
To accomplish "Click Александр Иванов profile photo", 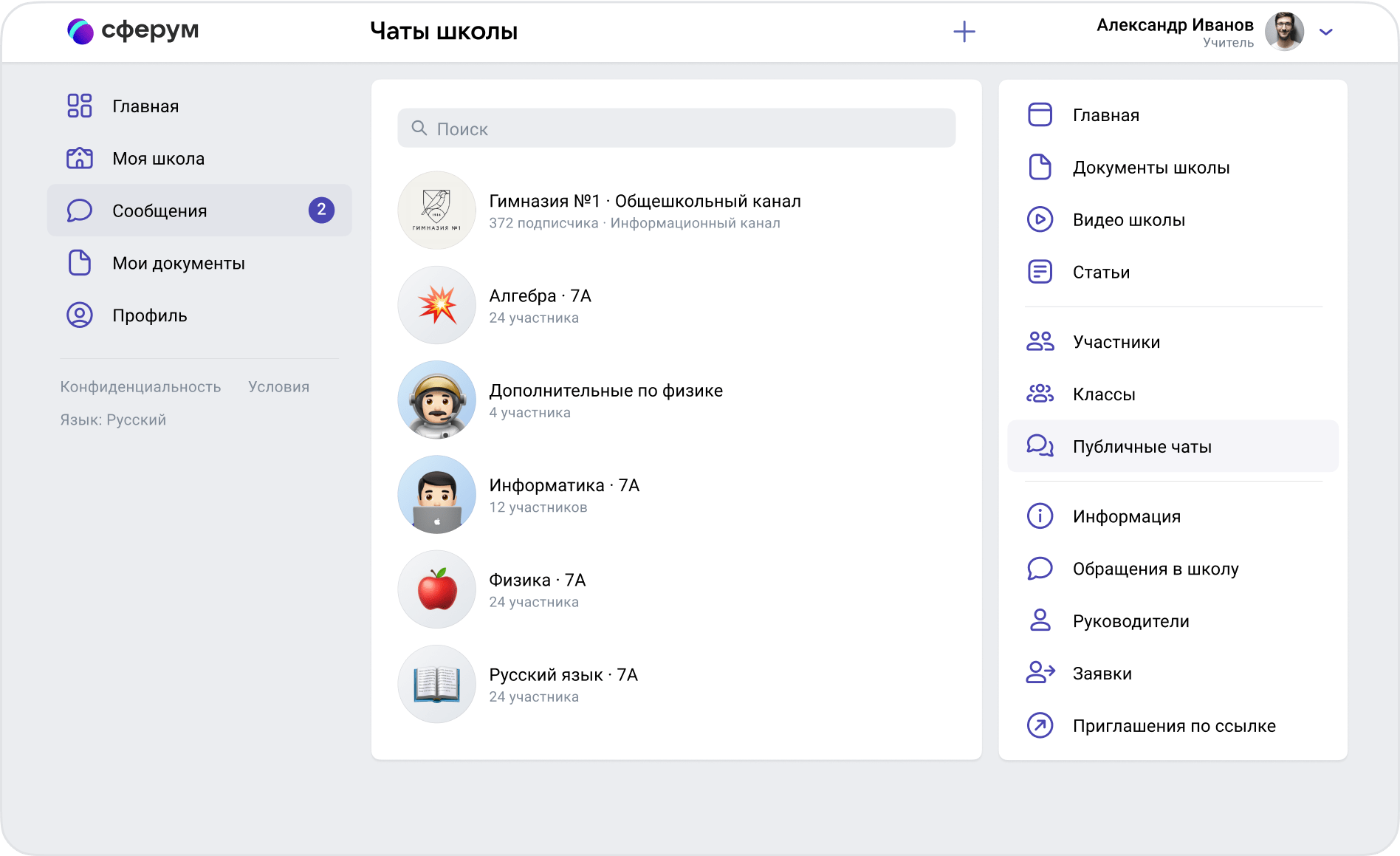I will click(x=1284, y=32).
